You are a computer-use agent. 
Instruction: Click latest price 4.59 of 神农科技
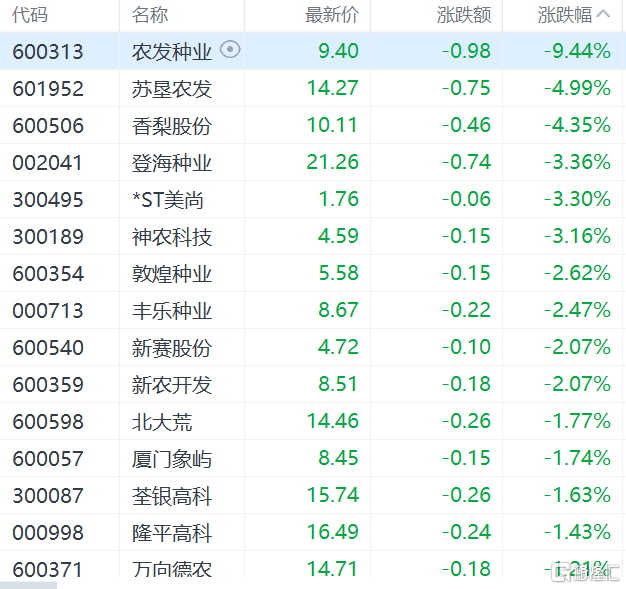(338, 236)
